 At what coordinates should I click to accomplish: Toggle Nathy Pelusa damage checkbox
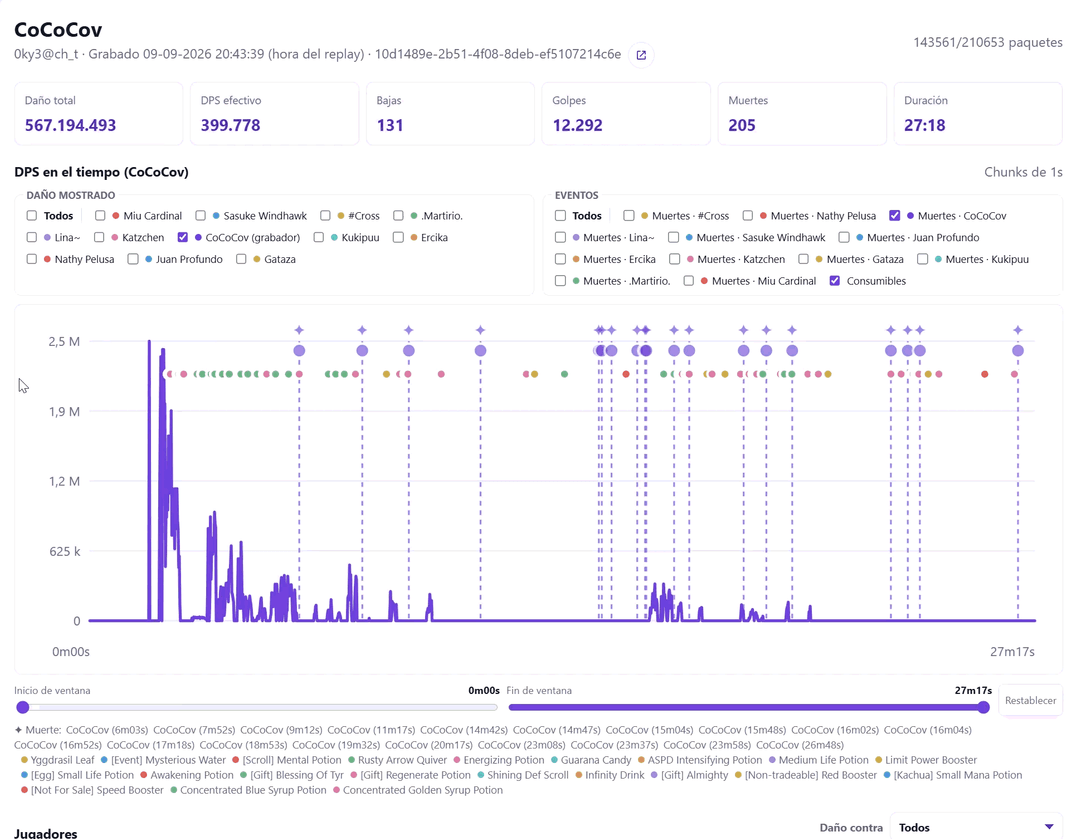(31, 259)
